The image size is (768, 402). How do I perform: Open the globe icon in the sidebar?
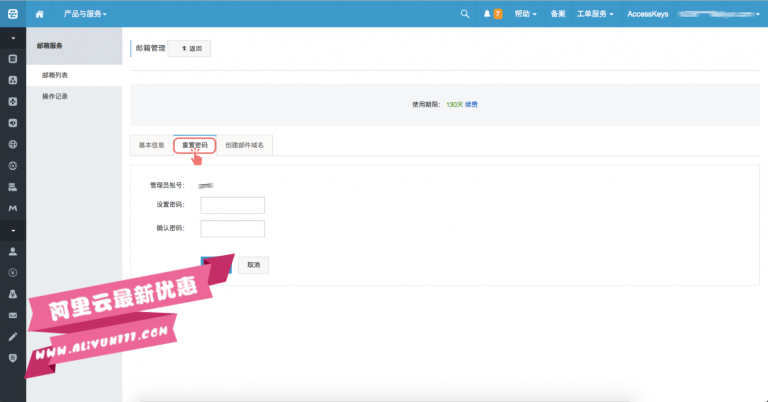coord(13,144)
